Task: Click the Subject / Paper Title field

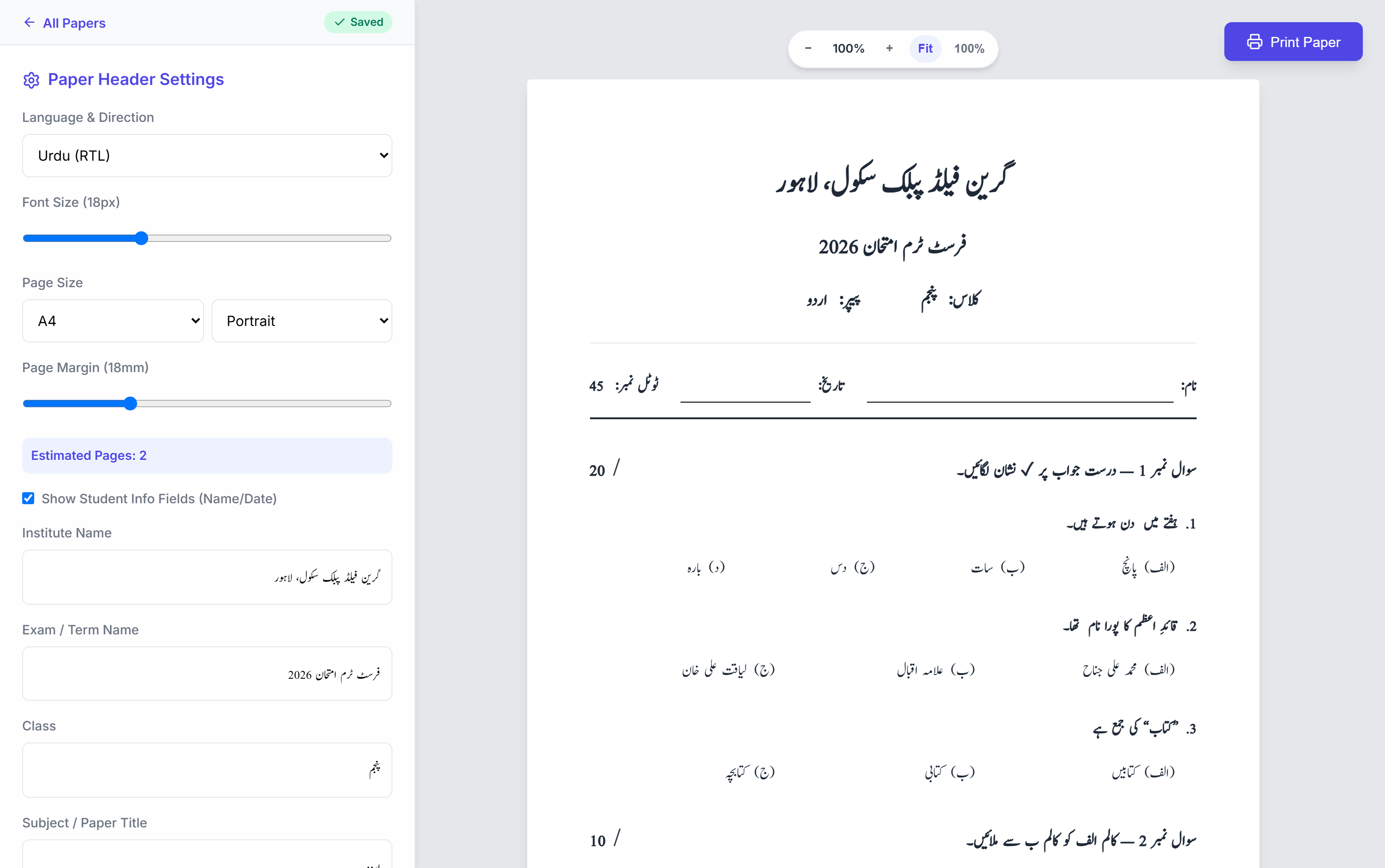Action: pos(207,854)
